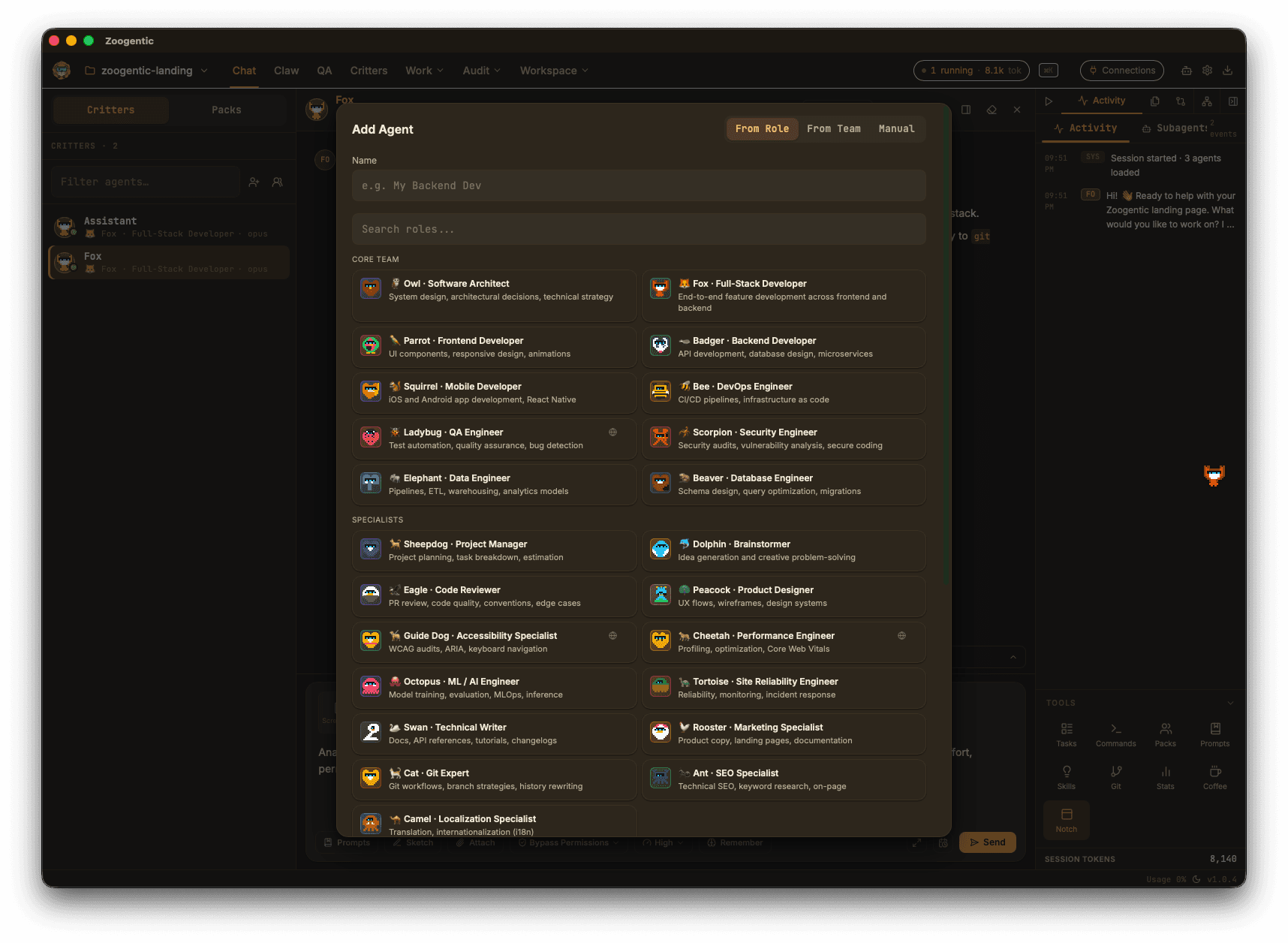Image resolution: width=1288 pixels, height=943 pixels.
Task: Open the Packs tool in Tools grid
Action: [x=1166, y=734]
